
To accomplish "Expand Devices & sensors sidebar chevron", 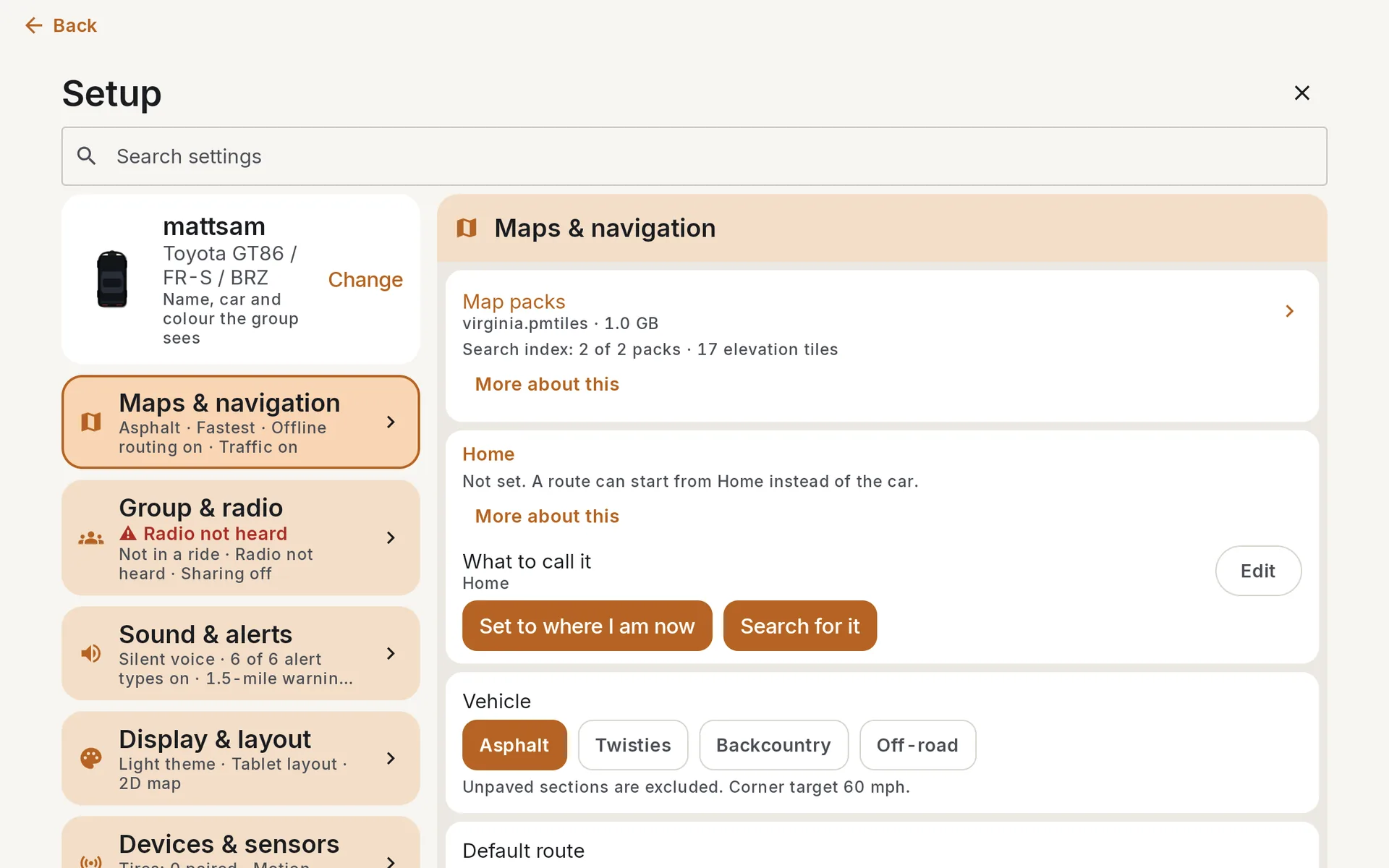I will pos(391,861).
